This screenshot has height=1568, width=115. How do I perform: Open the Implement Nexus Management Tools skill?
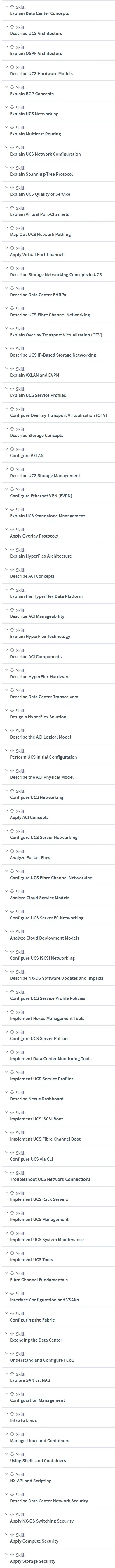point(47,1018)
